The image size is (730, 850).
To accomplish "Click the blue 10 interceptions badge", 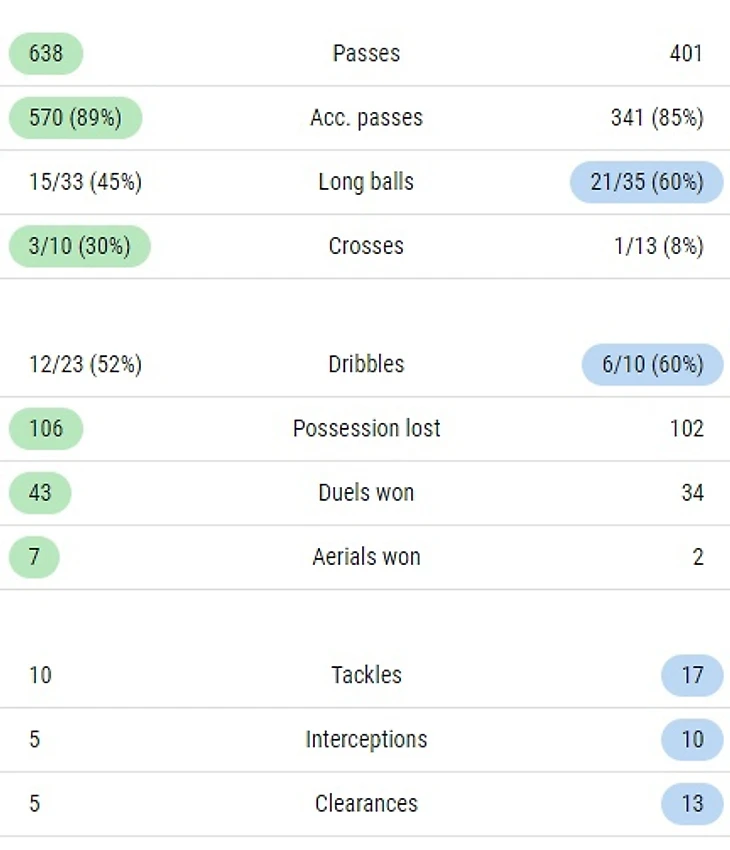I will point(692,739).
